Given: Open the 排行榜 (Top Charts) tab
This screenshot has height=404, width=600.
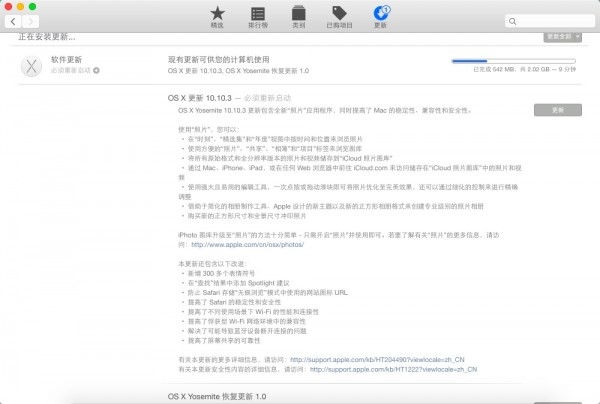Looking at the screenshot, I should 258,17.
